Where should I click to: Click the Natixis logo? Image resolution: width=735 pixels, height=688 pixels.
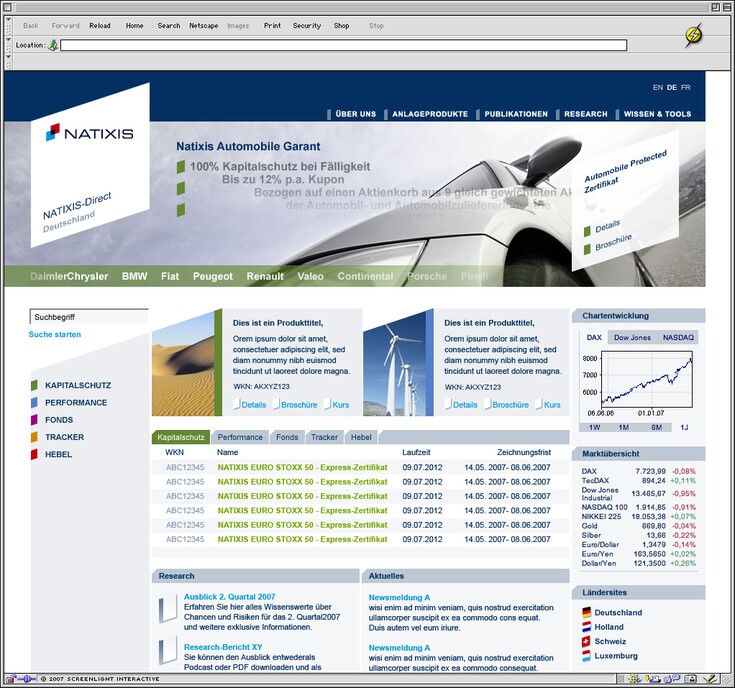90,133
